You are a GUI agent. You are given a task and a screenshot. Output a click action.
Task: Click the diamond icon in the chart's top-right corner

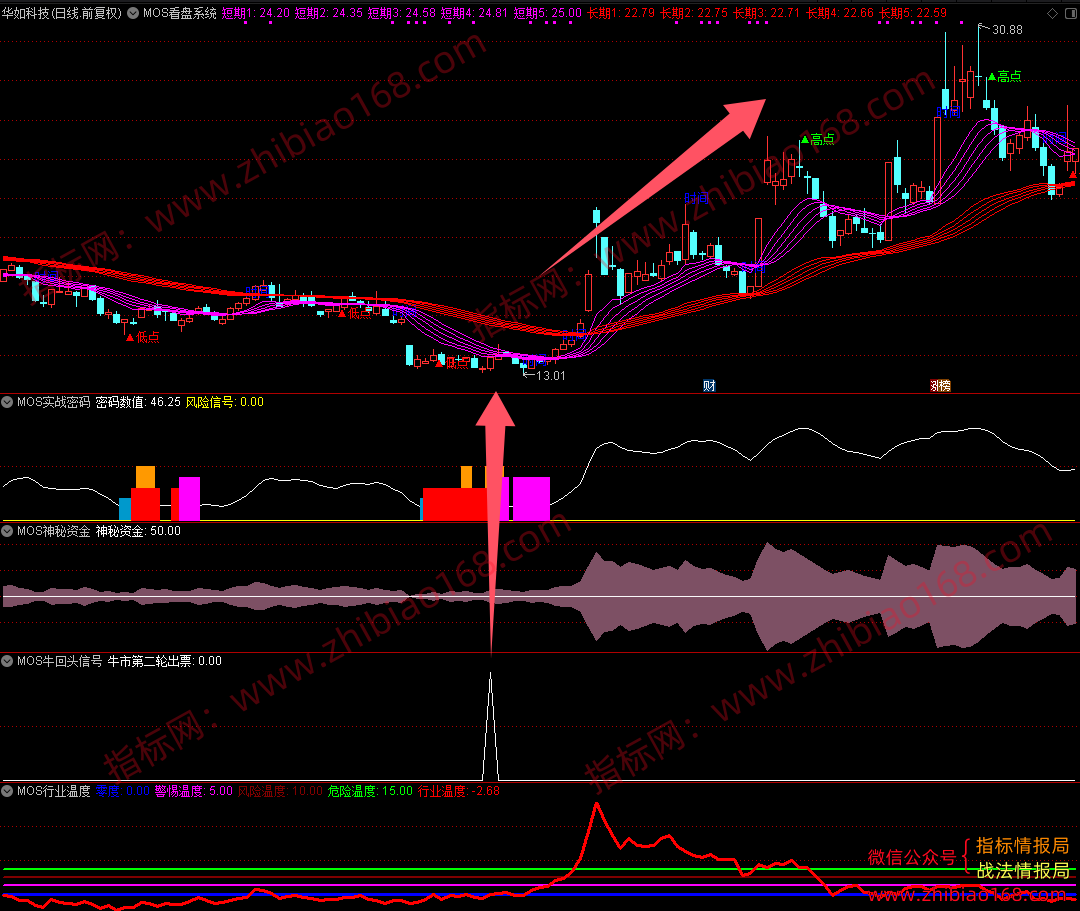click(1052, 14)
